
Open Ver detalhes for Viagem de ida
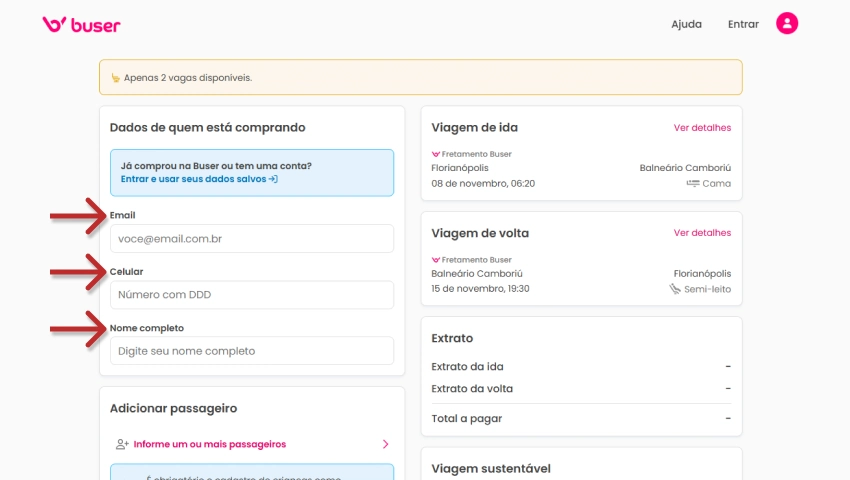coord(702,127)
